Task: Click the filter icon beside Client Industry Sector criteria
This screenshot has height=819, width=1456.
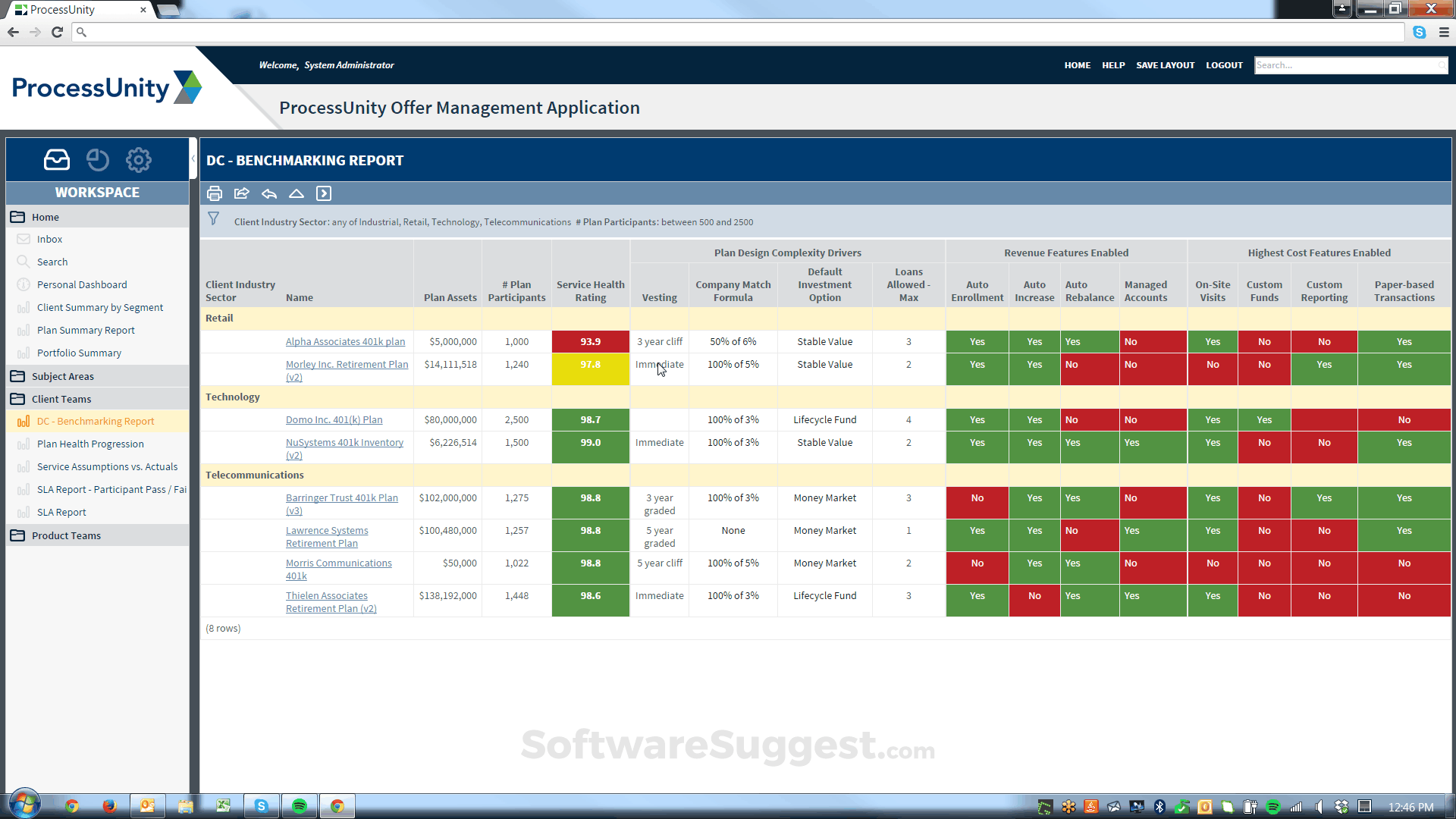Action: 214,220
